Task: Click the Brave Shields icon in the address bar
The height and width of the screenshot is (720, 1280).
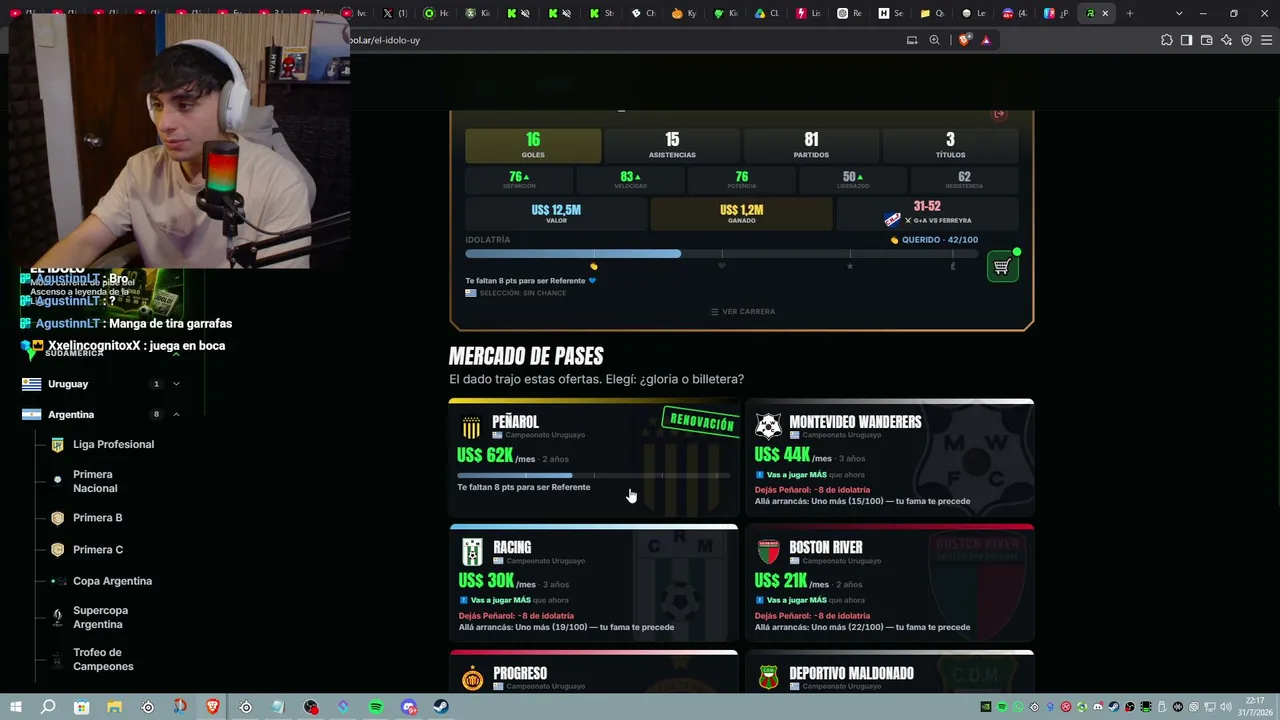Action: coord(964,40)
